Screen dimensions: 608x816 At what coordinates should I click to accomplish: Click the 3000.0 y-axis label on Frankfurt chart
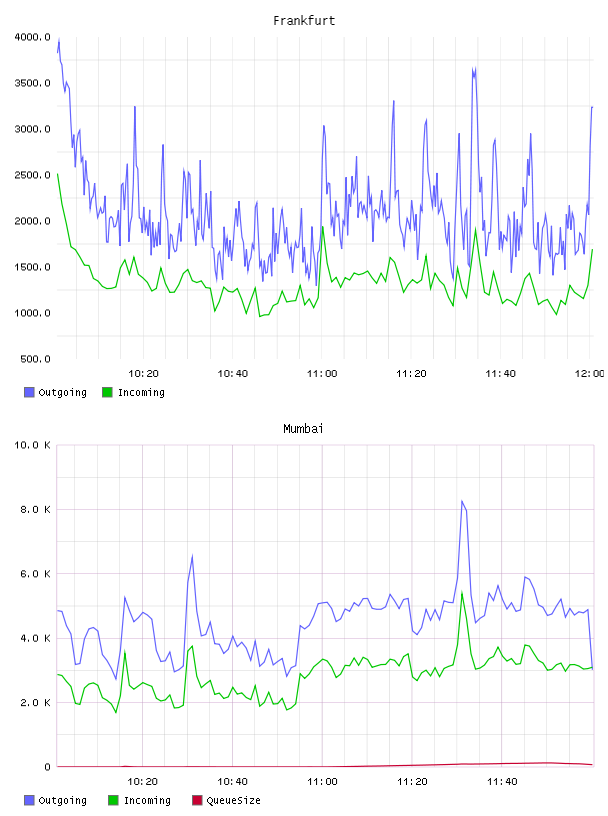pyautogui.click(x=32, y=129)
